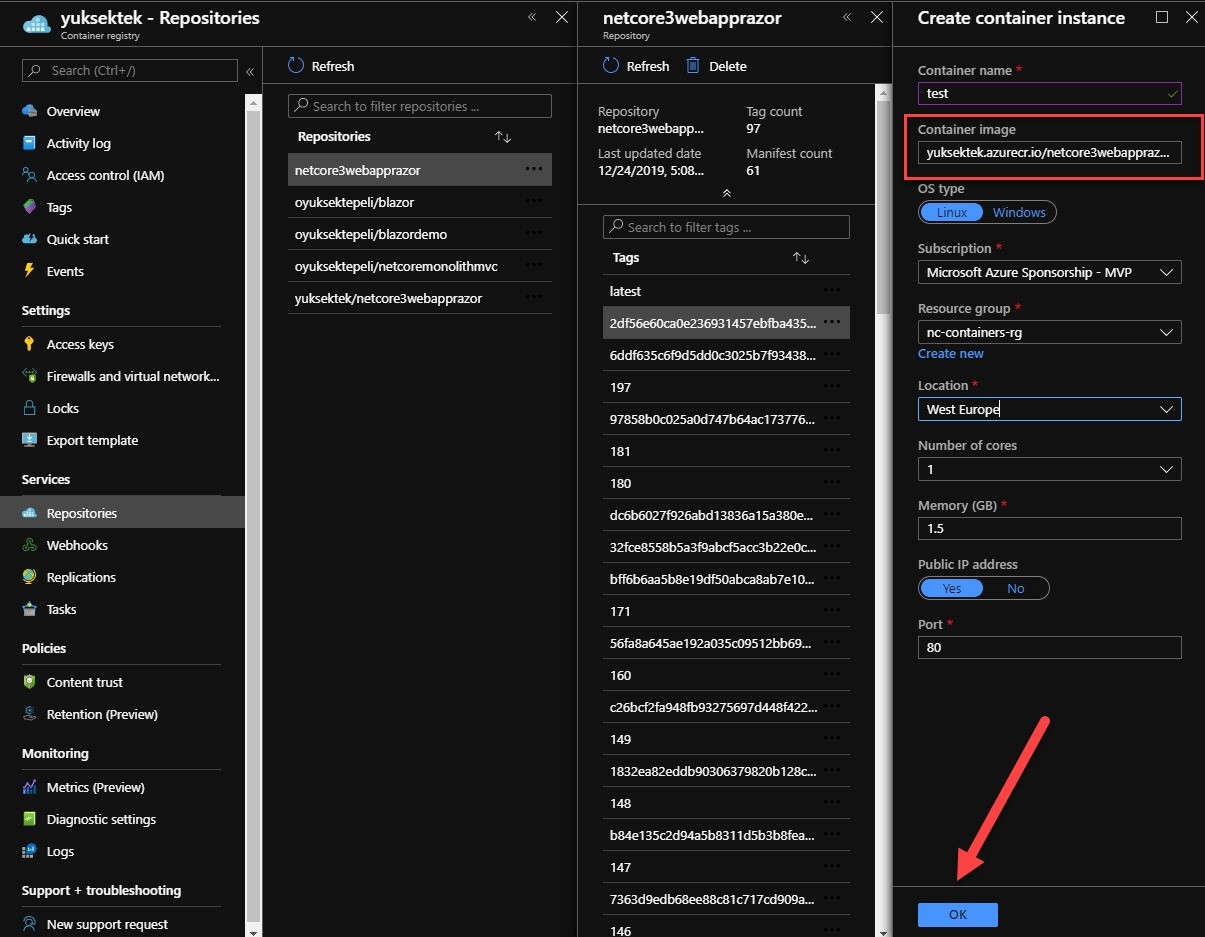Click the Refresh icon in Repositories pane

(x=296, y=65)
